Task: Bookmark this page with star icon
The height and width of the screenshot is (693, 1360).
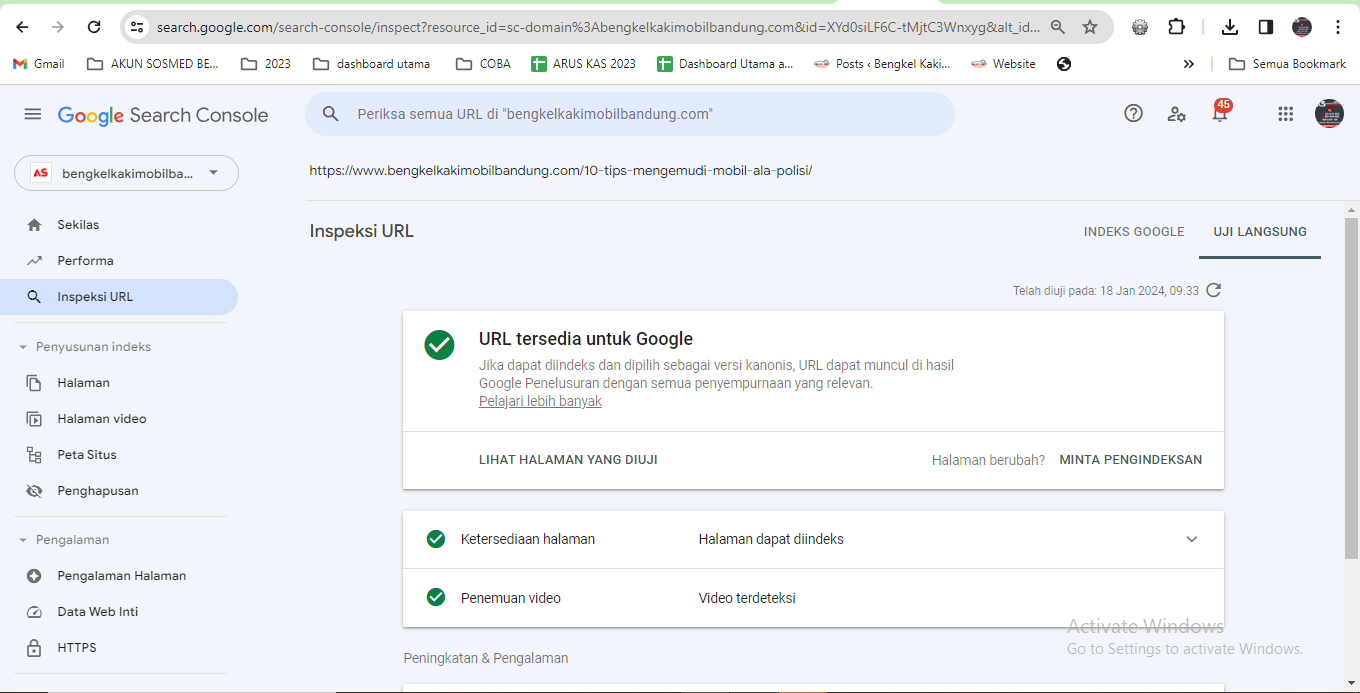Action: tap(1090, 27)
